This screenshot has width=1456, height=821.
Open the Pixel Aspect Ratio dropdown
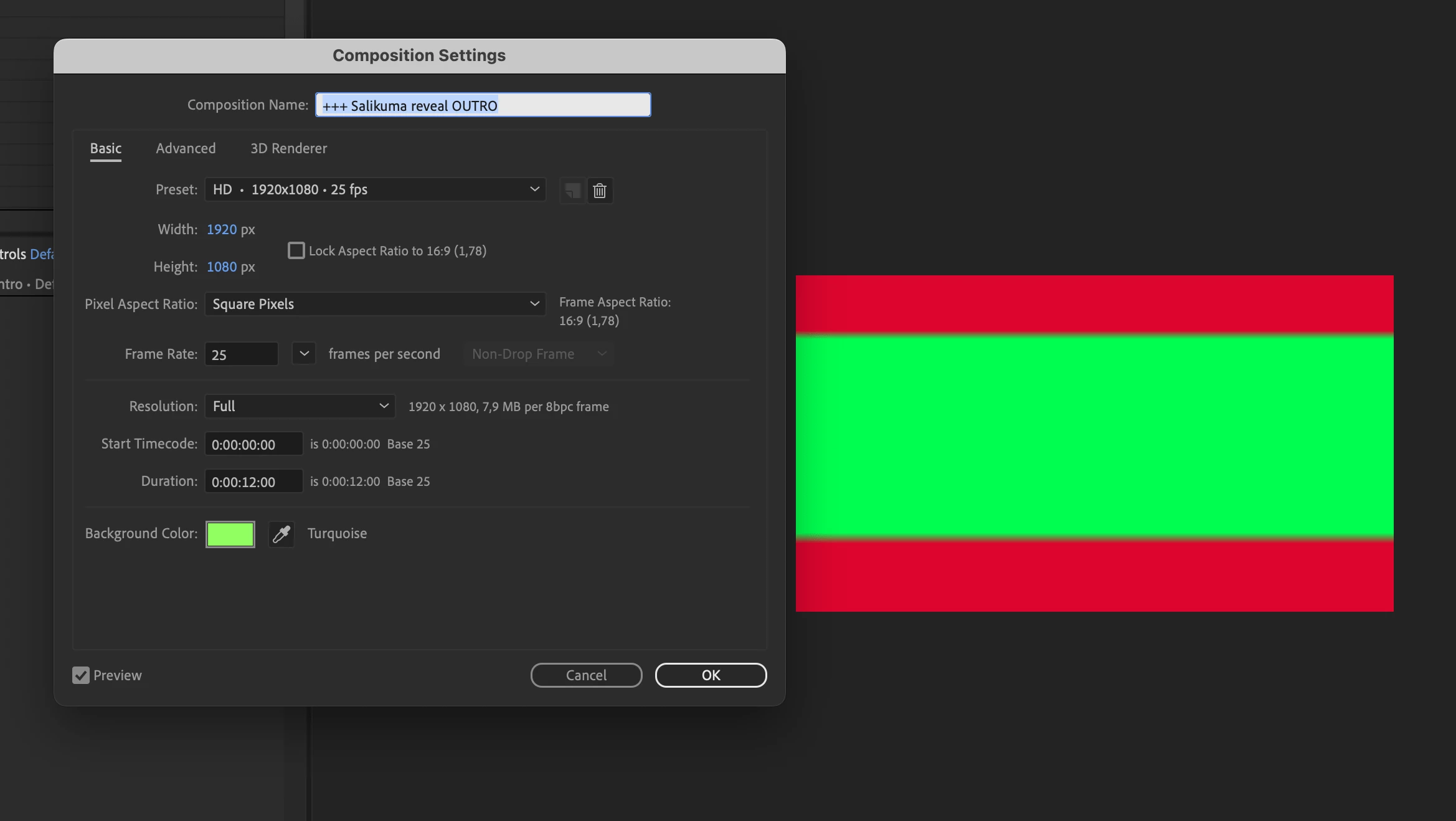[x=375, y=304]
